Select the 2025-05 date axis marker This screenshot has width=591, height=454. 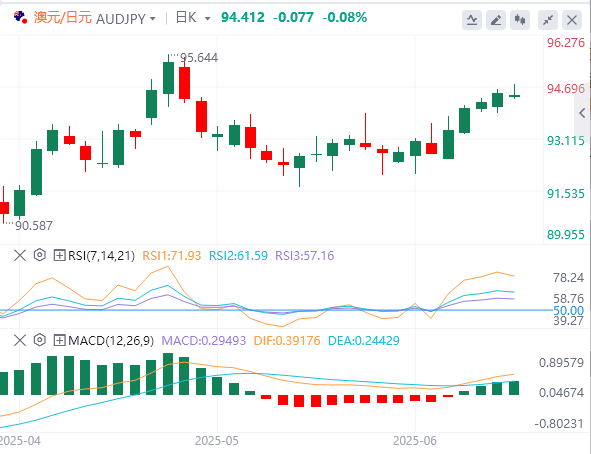217,441
